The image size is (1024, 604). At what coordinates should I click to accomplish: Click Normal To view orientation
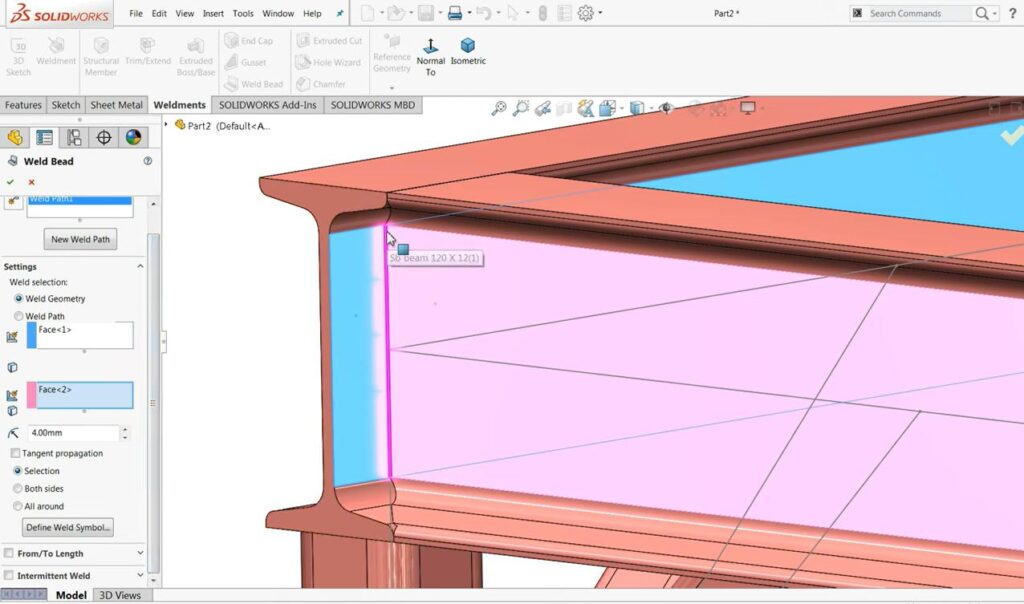(431, 50)
